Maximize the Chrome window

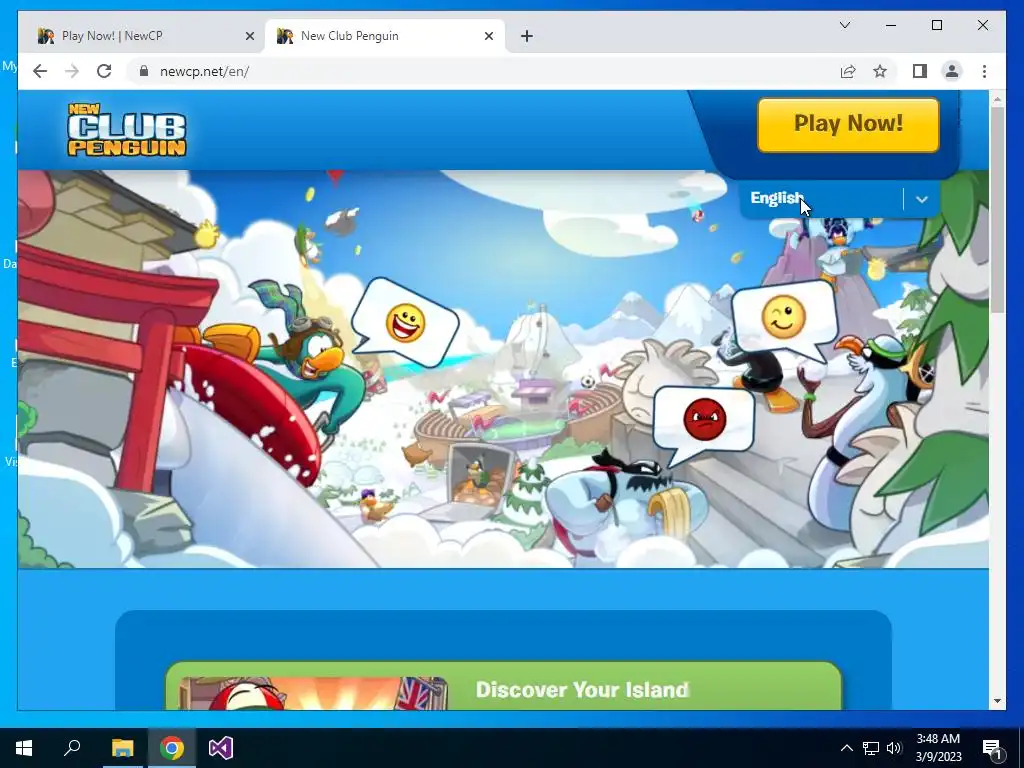936,25
